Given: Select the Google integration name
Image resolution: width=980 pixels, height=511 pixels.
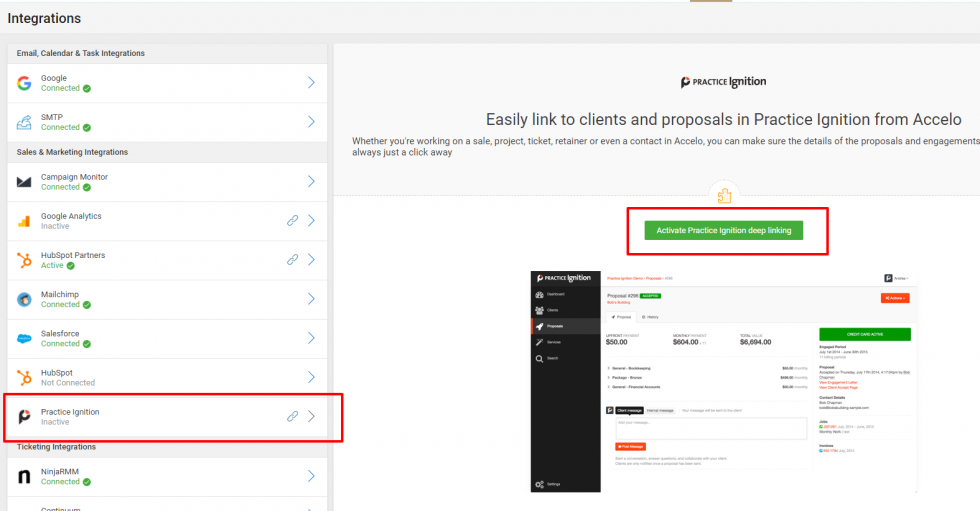Looking at the screenshot, I should [54, 78].
